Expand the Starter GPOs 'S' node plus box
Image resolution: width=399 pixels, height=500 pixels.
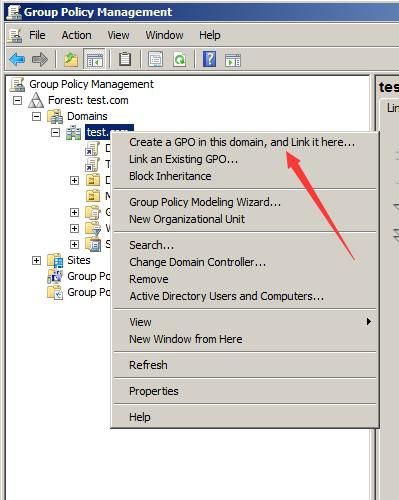[x=74, y=244]
